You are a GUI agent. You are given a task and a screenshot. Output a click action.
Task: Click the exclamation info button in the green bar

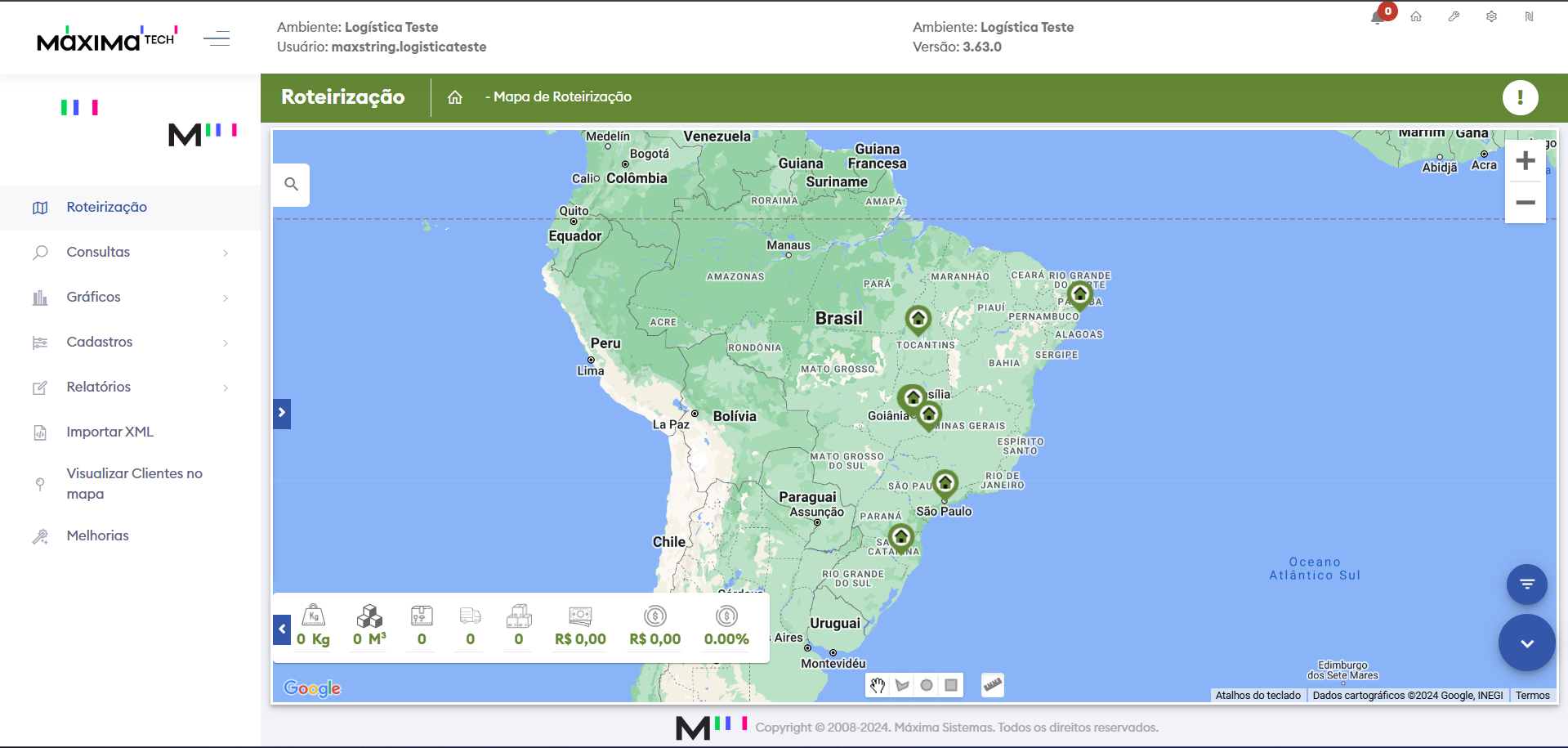click(x=1520, y=98)
